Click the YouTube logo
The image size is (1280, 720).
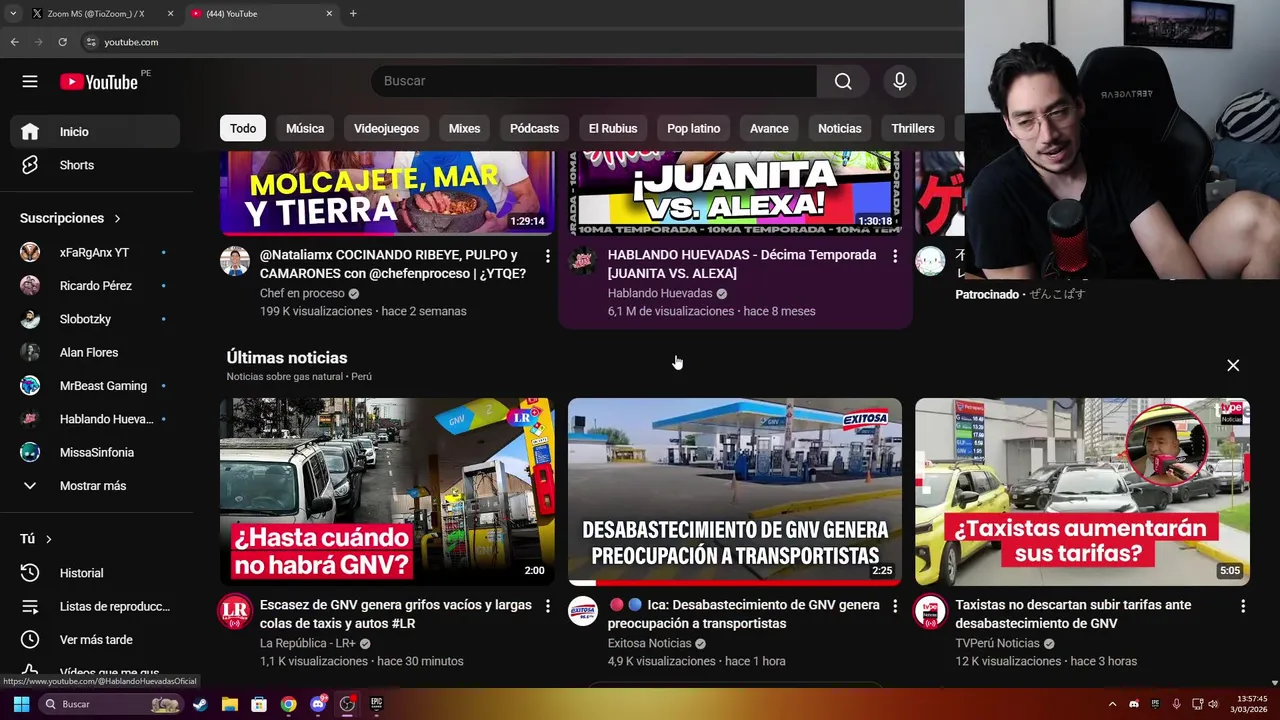click(98, 82)
